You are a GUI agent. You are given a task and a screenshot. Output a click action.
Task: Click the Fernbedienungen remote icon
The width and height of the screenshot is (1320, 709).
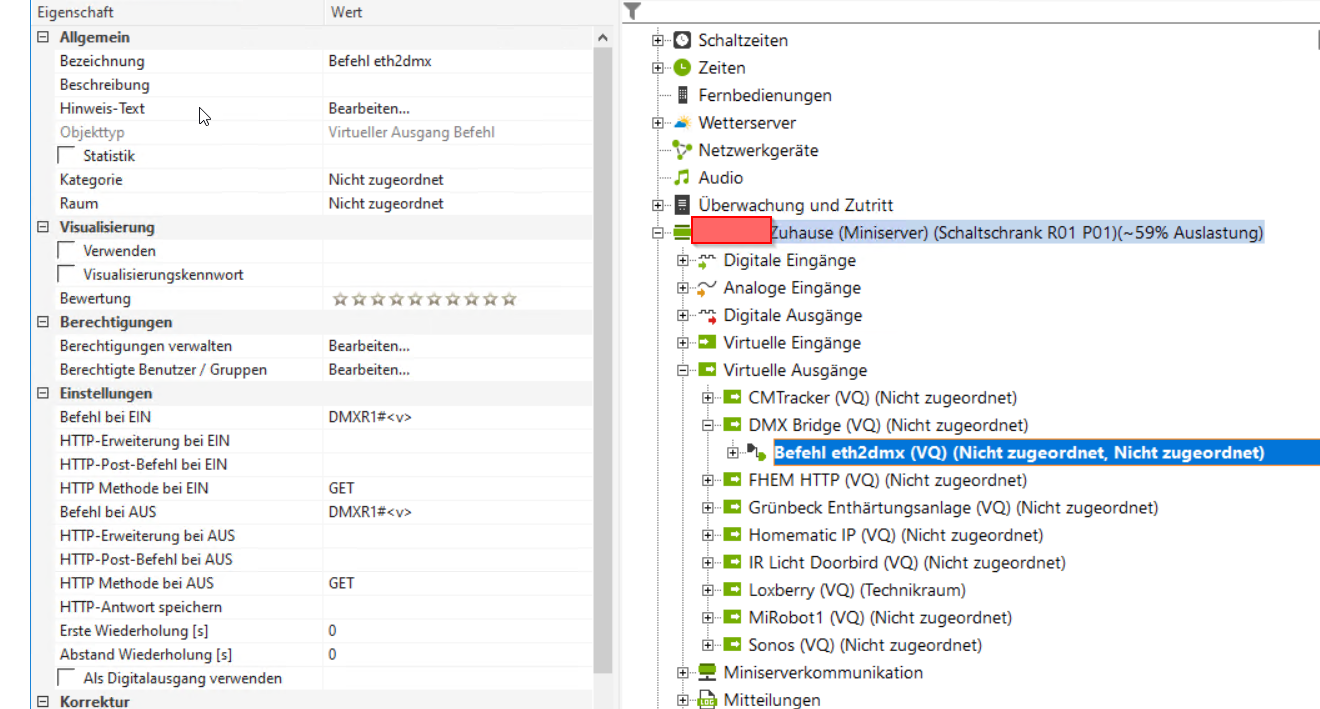(683, 96)
